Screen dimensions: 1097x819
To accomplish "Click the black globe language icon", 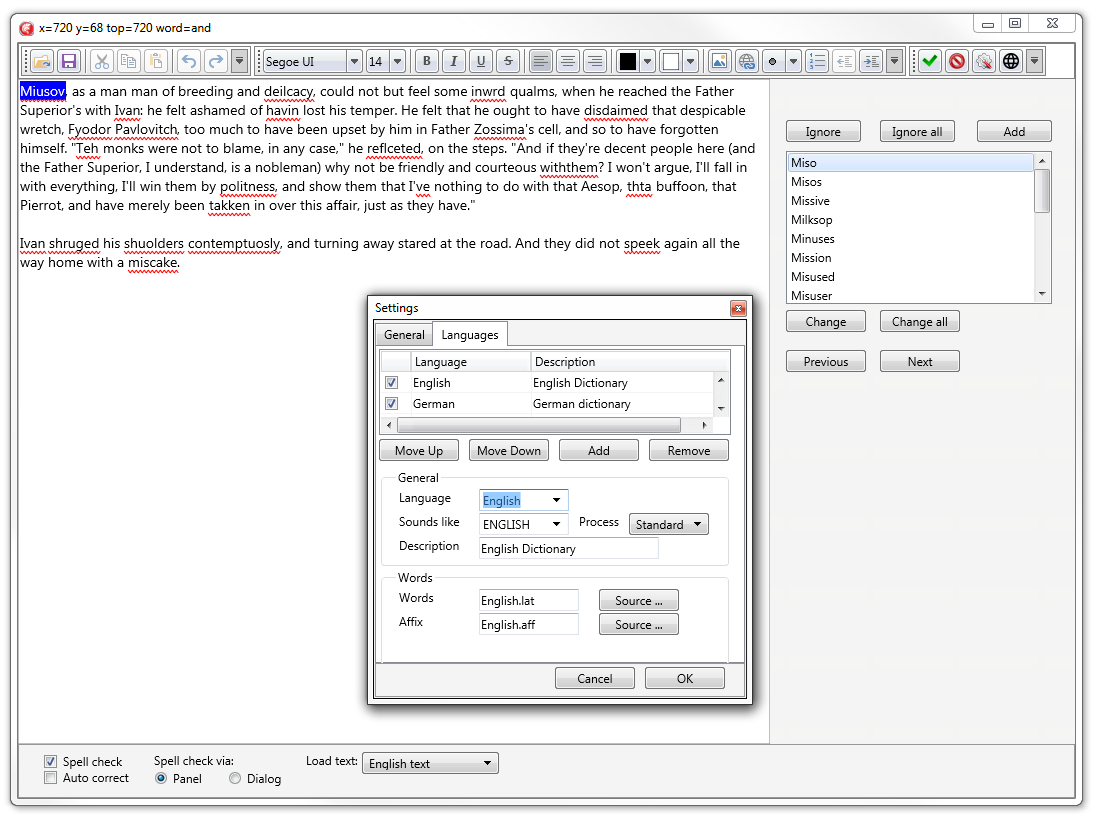I will point(1011,62).
